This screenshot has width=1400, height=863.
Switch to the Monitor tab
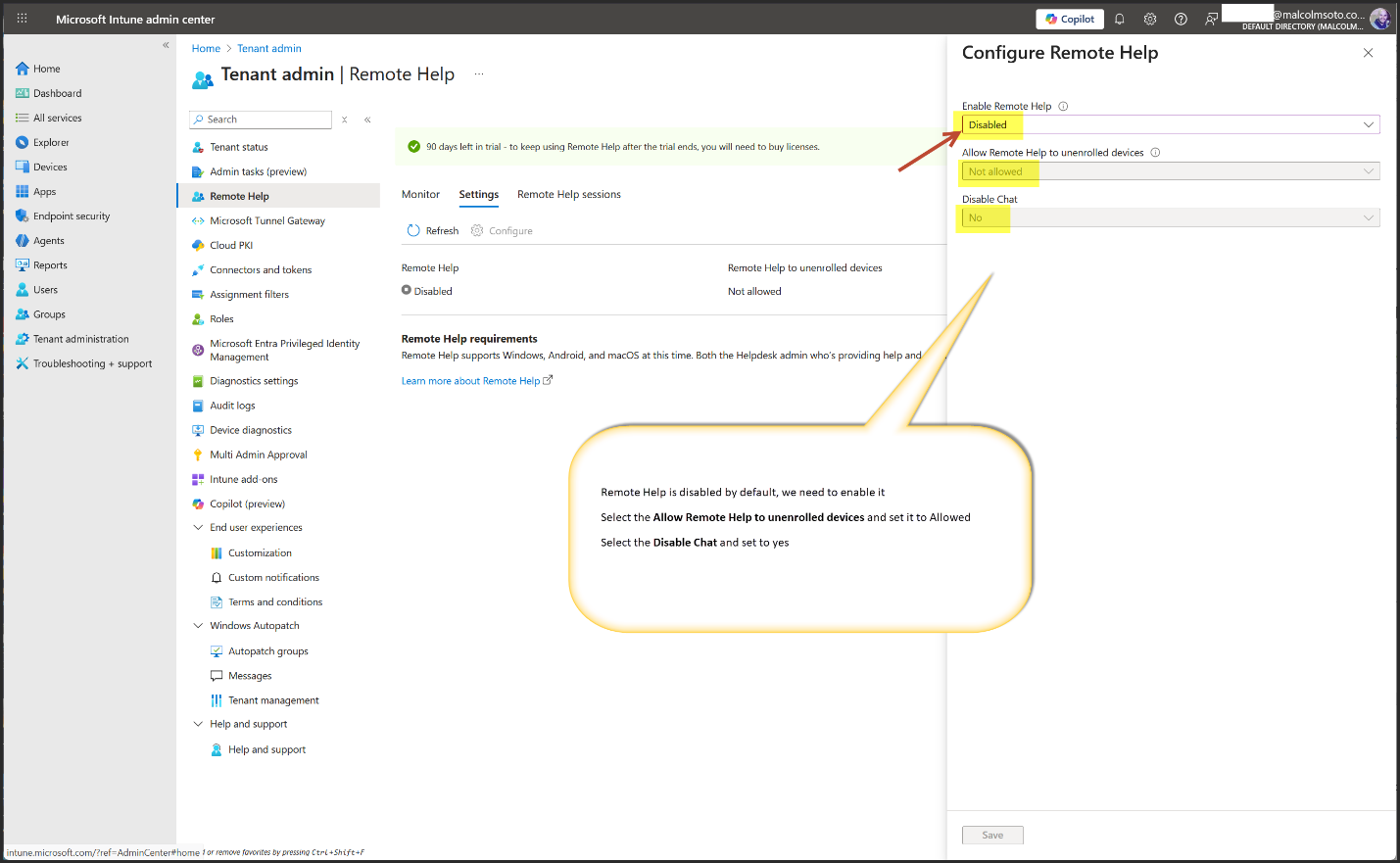420,195
